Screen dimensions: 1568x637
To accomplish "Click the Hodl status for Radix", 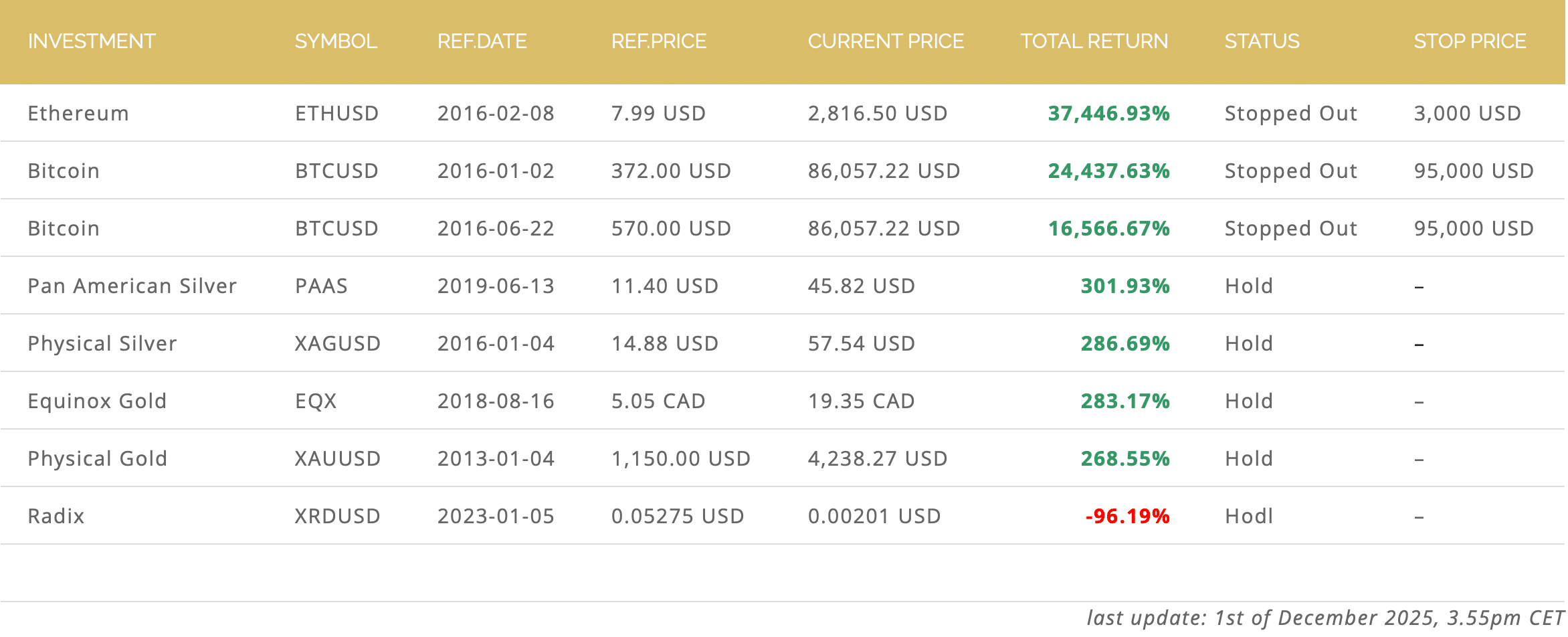I will tap(1248, 517).
